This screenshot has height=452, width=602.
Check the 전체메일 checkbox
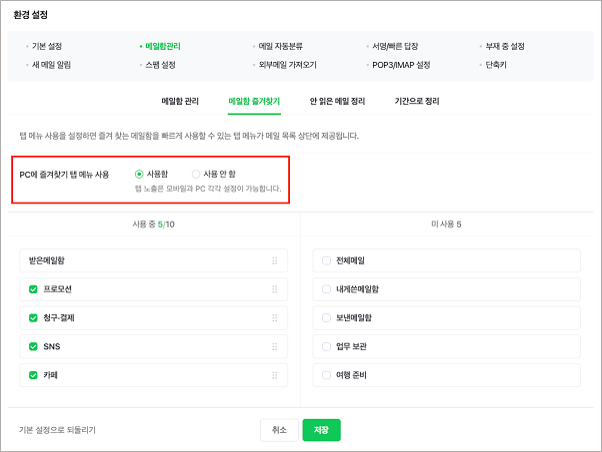(326, 261)
